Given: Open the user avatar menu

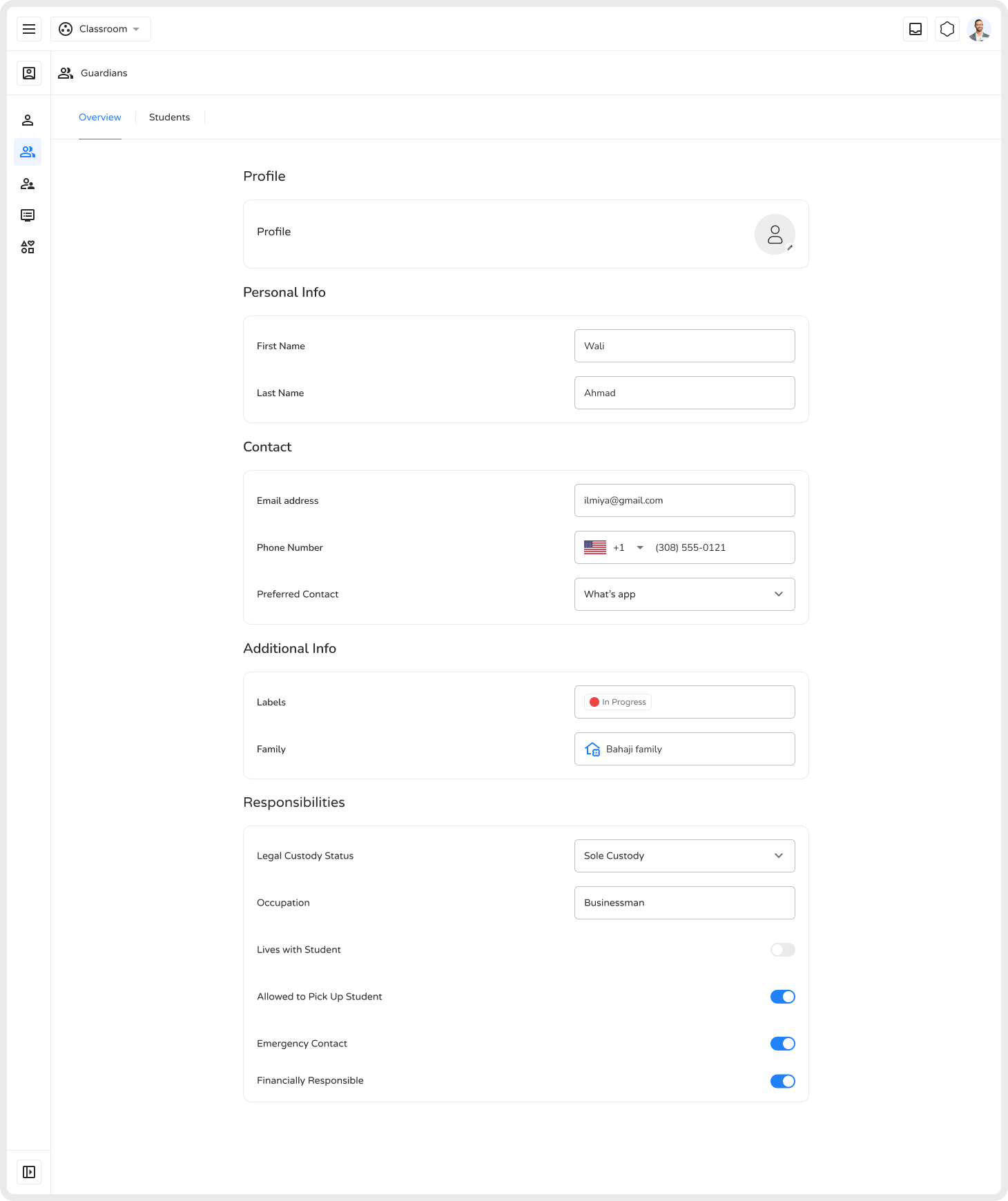Looking at the screenshot, I should point(979,29).
